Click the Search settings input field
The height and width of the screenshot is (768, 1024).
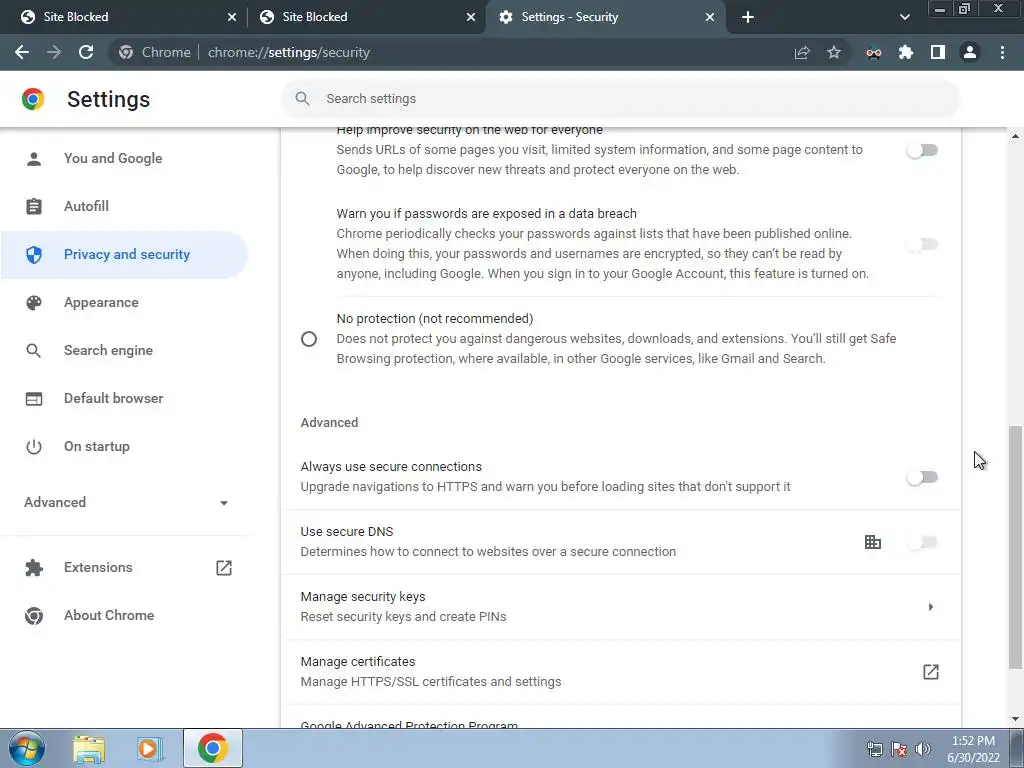click(620, 99)
